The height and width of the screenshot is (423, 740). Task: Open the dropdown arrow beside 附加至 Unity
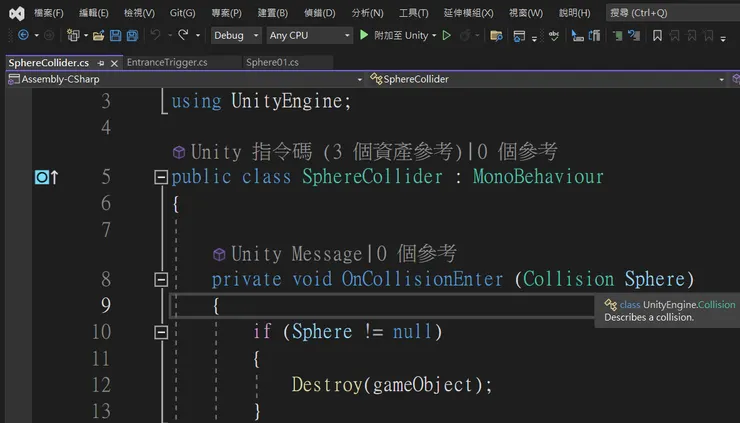(434, 35)
